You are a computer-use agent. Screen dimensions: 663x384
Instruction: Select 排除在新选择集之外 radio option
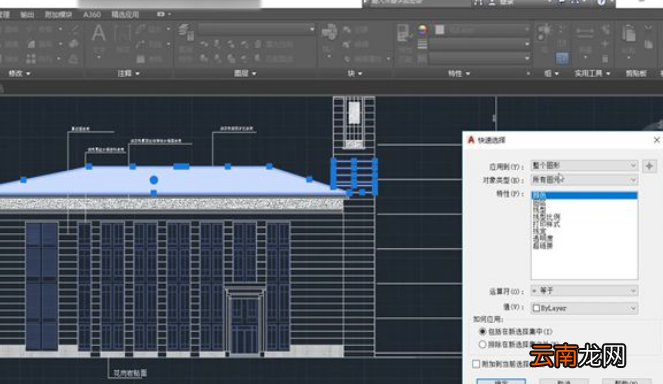[x=482, y=344]
